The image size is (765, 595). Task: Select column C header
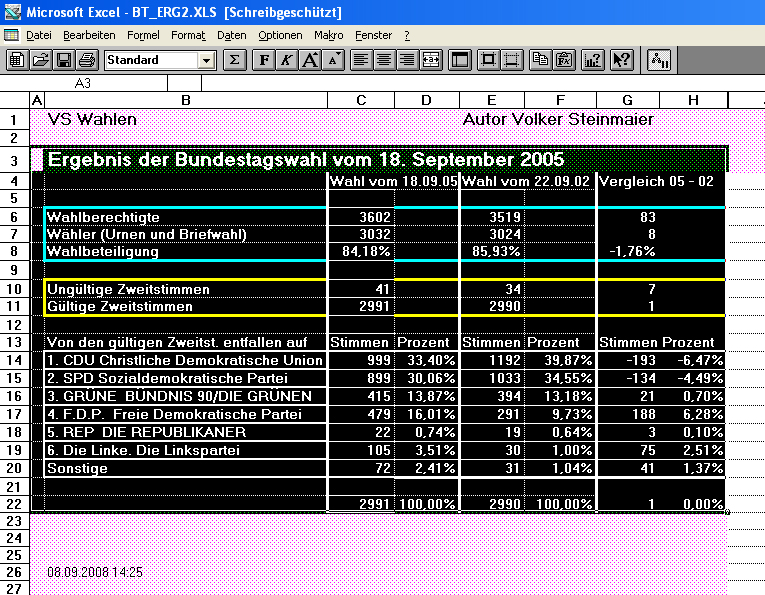[x=360, y=100]
